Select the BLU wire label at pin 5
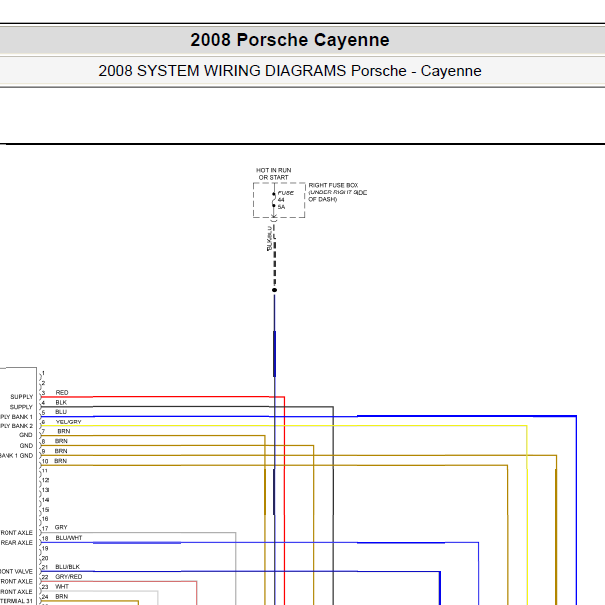605x605 pixels. pos(61,412)
